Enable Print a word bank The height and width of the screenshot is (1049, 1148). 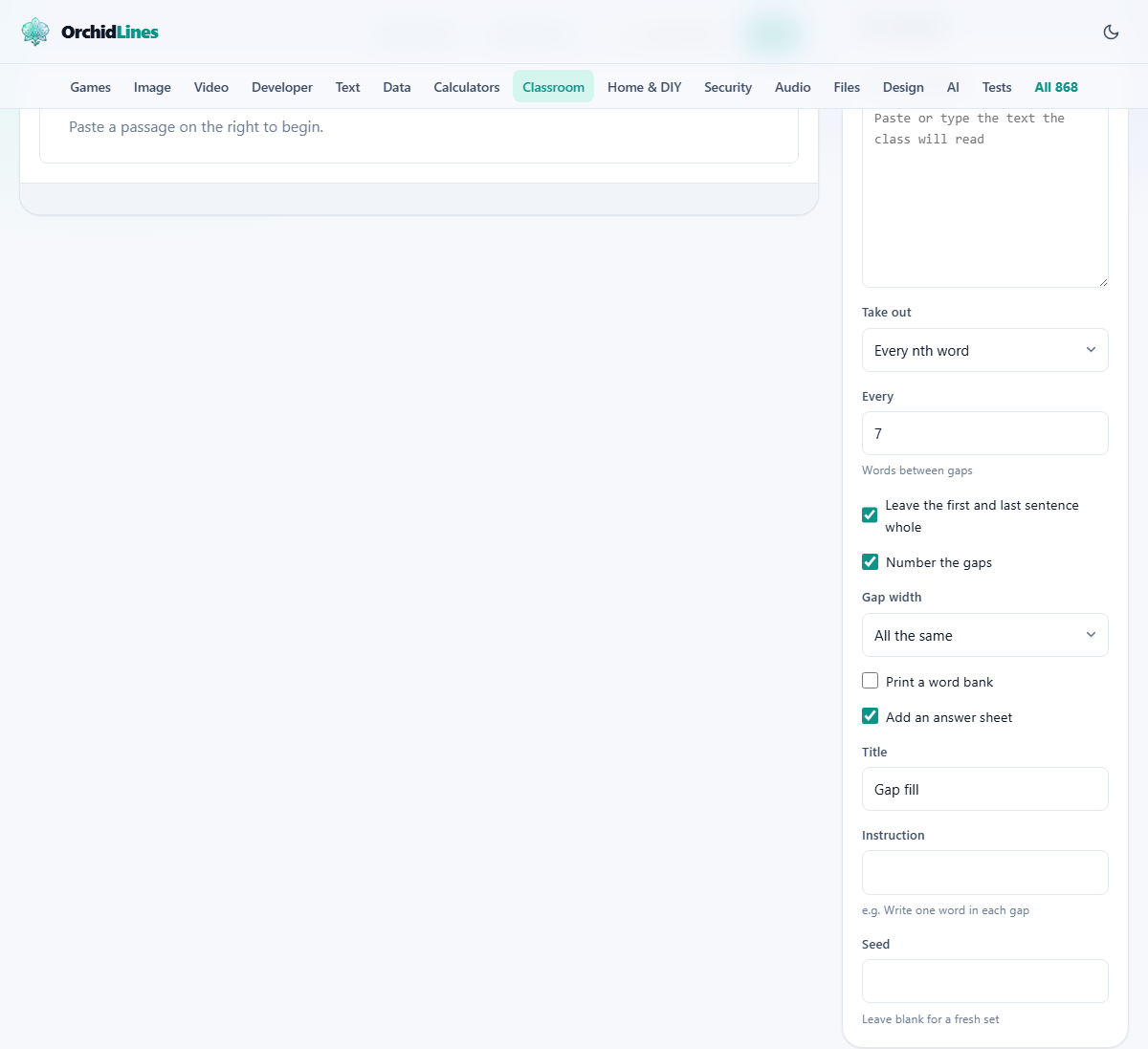tap(870, 681)
